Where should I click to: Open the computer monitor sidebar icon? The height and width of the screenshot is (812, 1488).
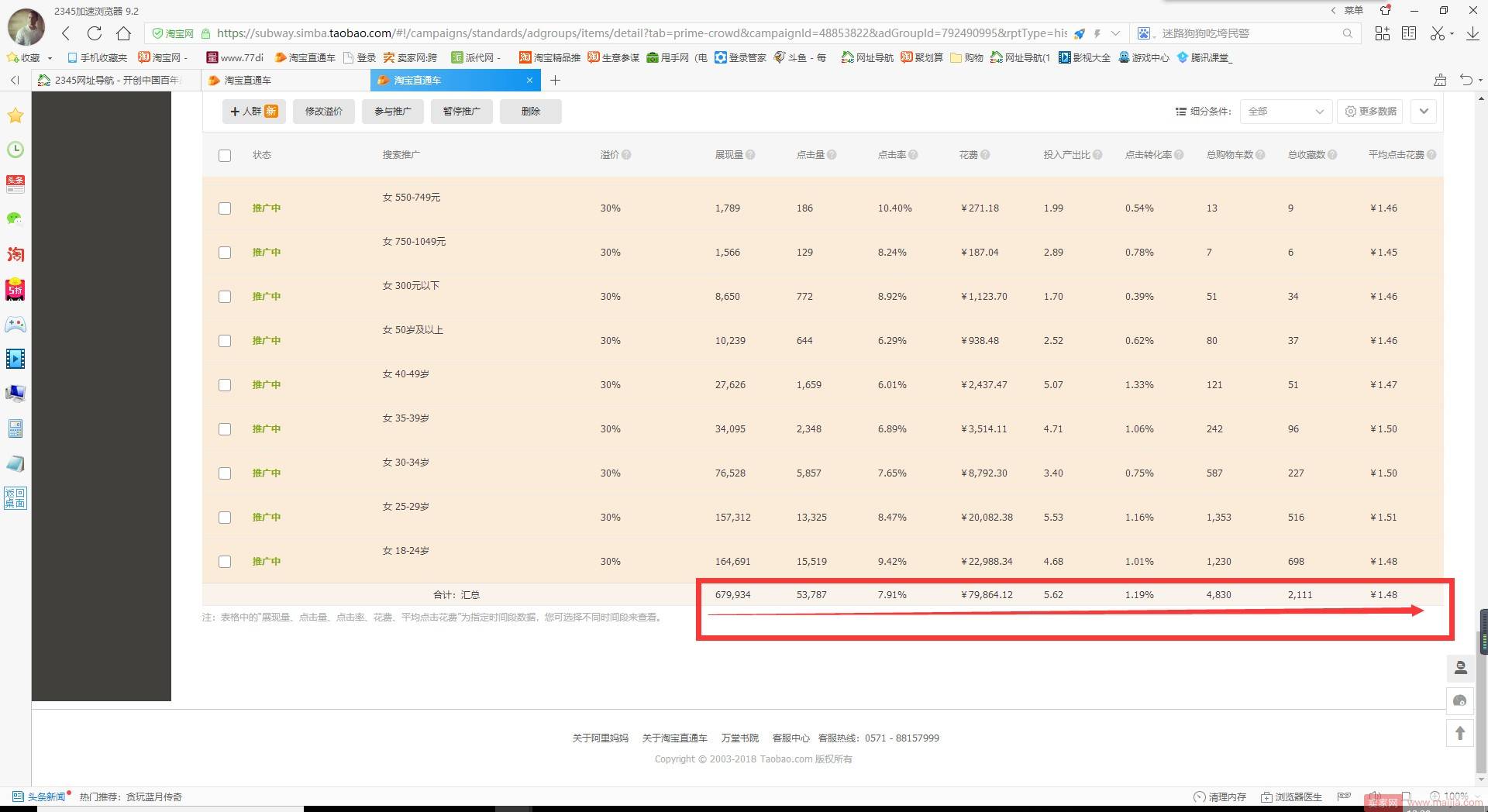click(x=15, y=394)
